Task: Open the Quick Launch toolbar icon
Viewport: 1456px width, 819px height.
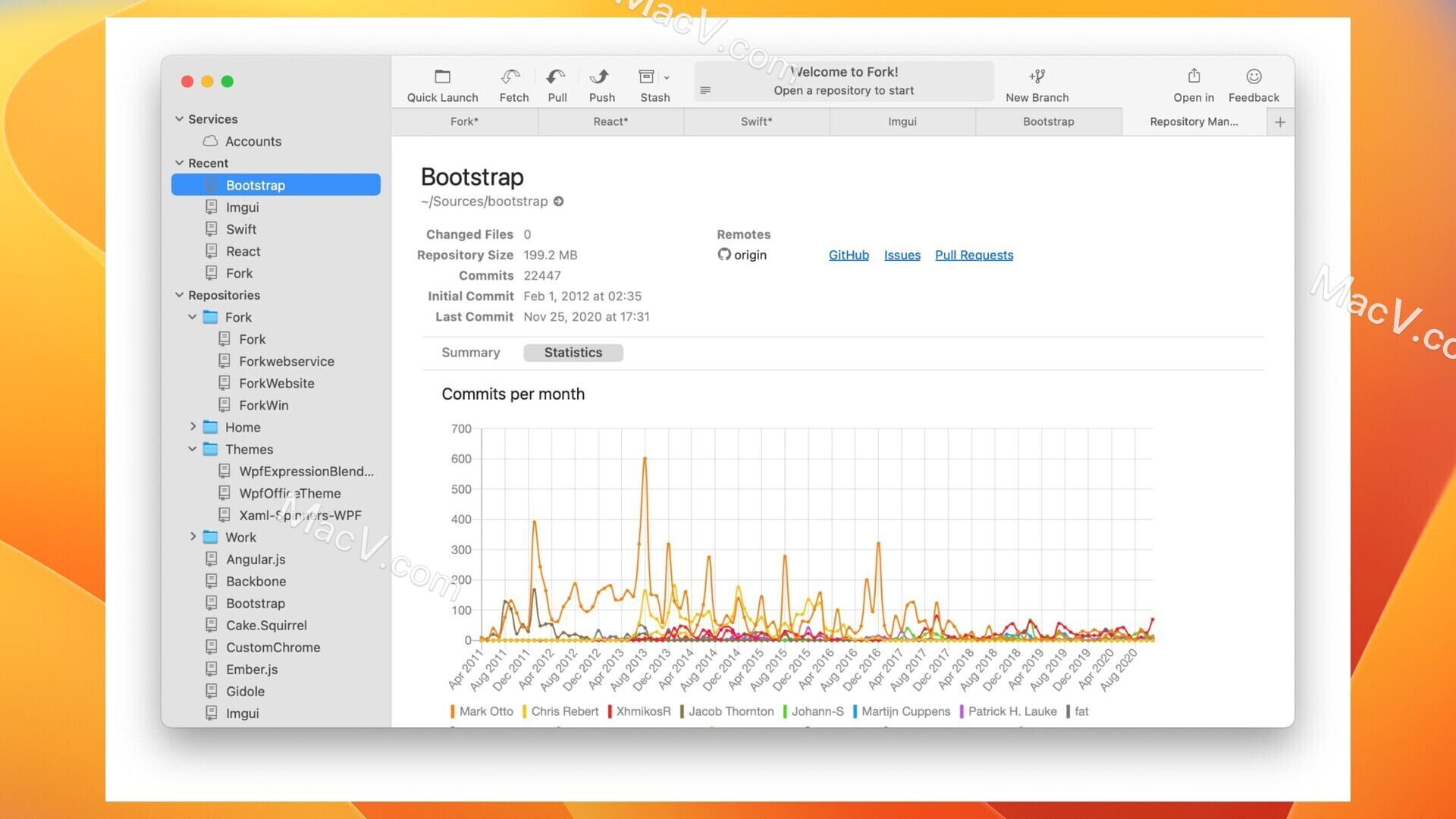Action: (442, 77)
